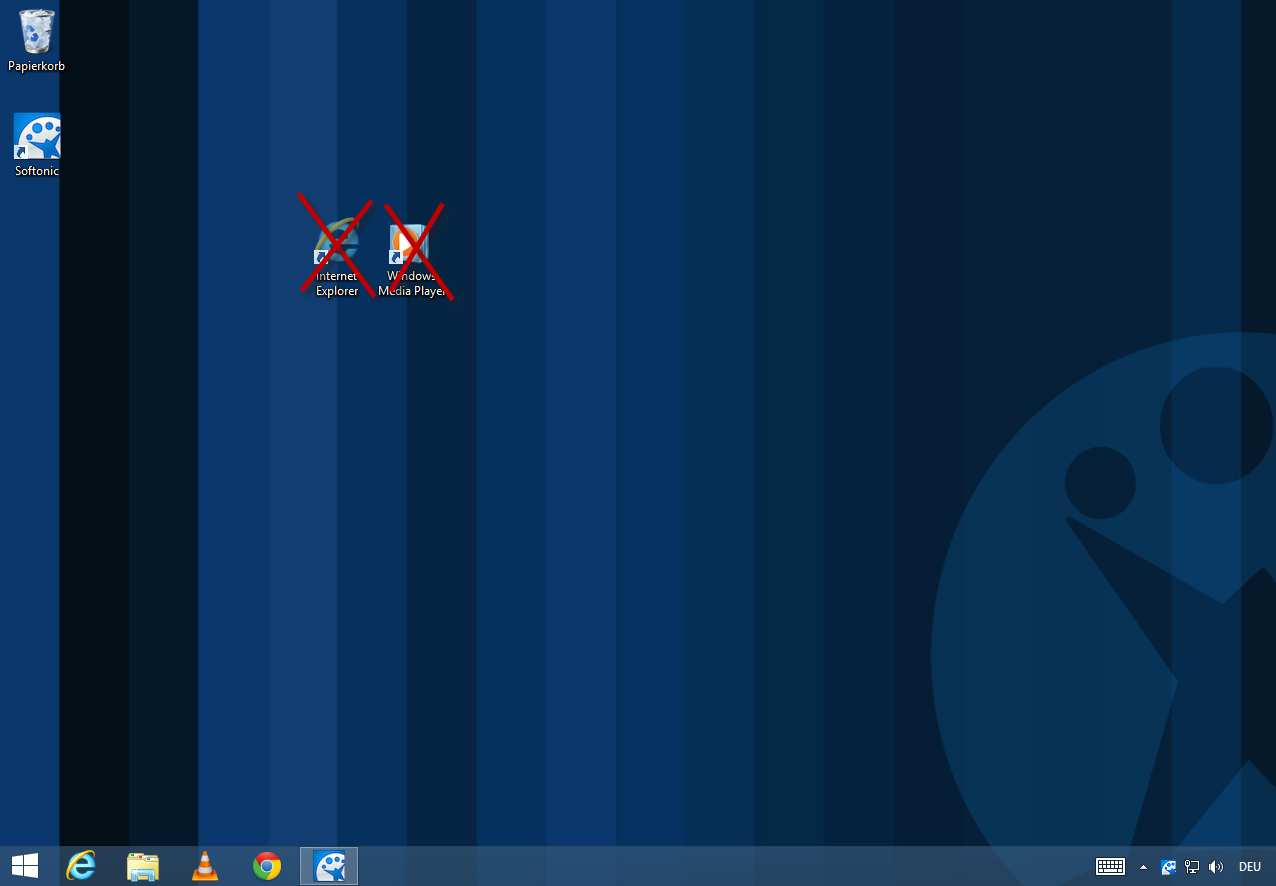1276x886 pixels.
Task: Click the "Windows Media Player" label text
Action: tap(411, 284)
